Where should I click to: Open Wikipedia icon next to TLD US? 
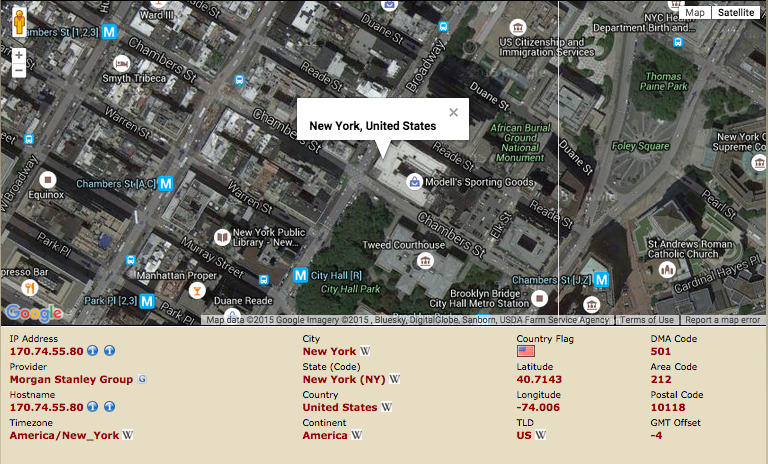click(540, 435)
